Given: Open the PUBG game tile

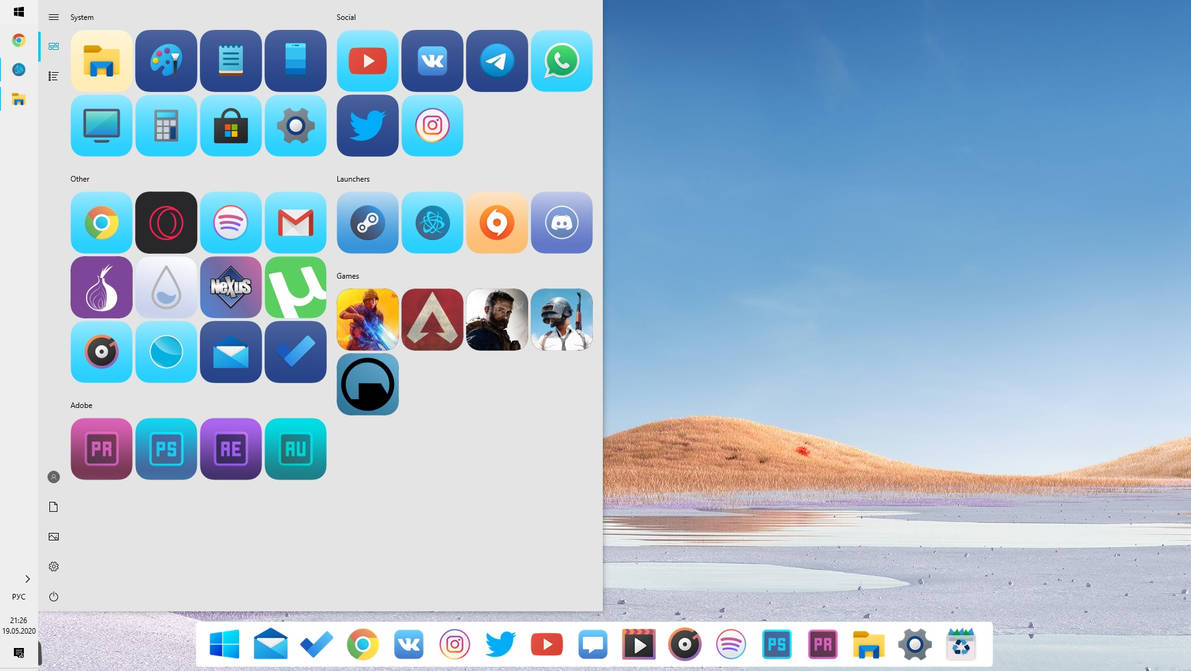Looking at the screenshot, I should [x=561, y=320].
